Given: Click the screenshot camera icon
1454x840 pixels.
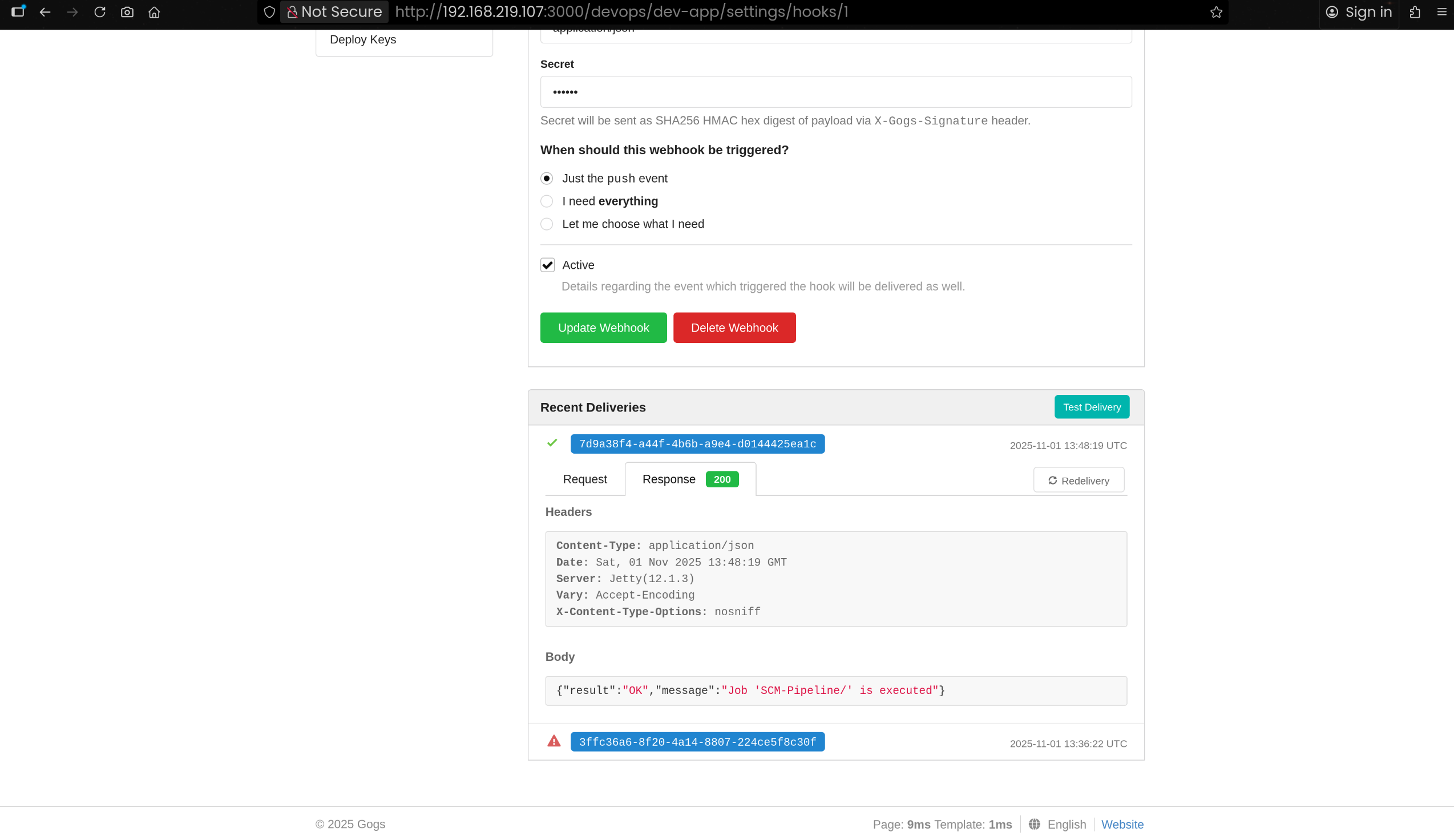Looking at the screenshot, I should [x=127, y=12].
